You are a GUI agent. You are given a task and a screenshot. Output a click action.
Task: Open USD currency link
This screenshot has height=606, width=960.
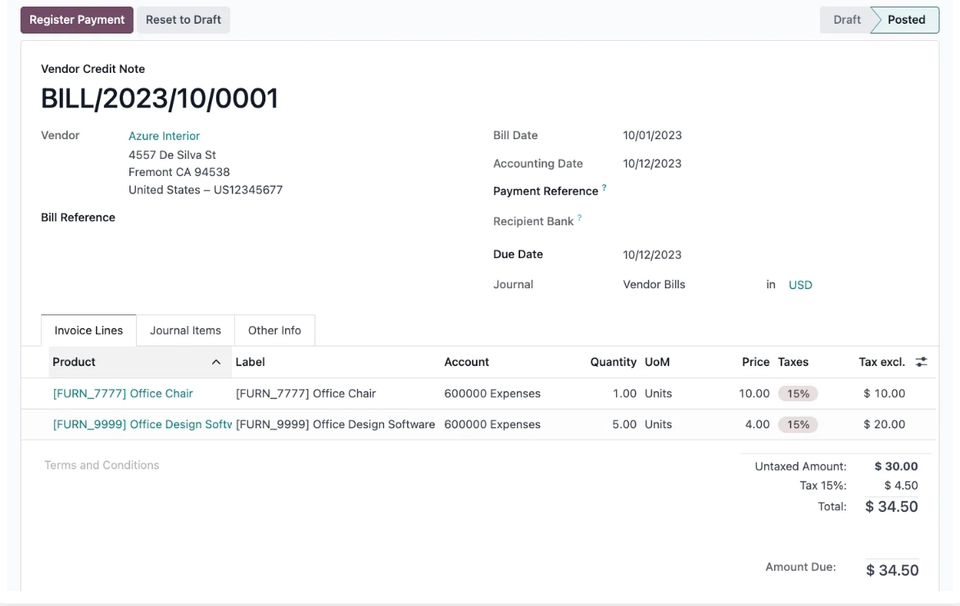(x=800, y=285)
